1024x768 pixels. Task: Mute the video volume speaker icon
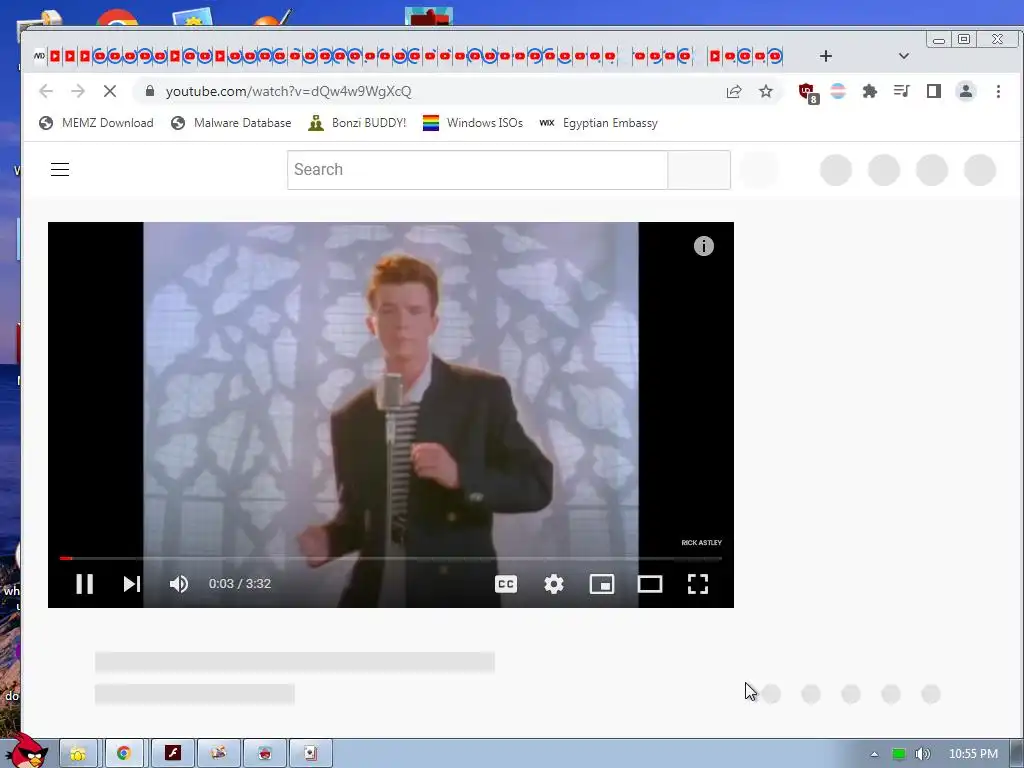coord(179,584)
